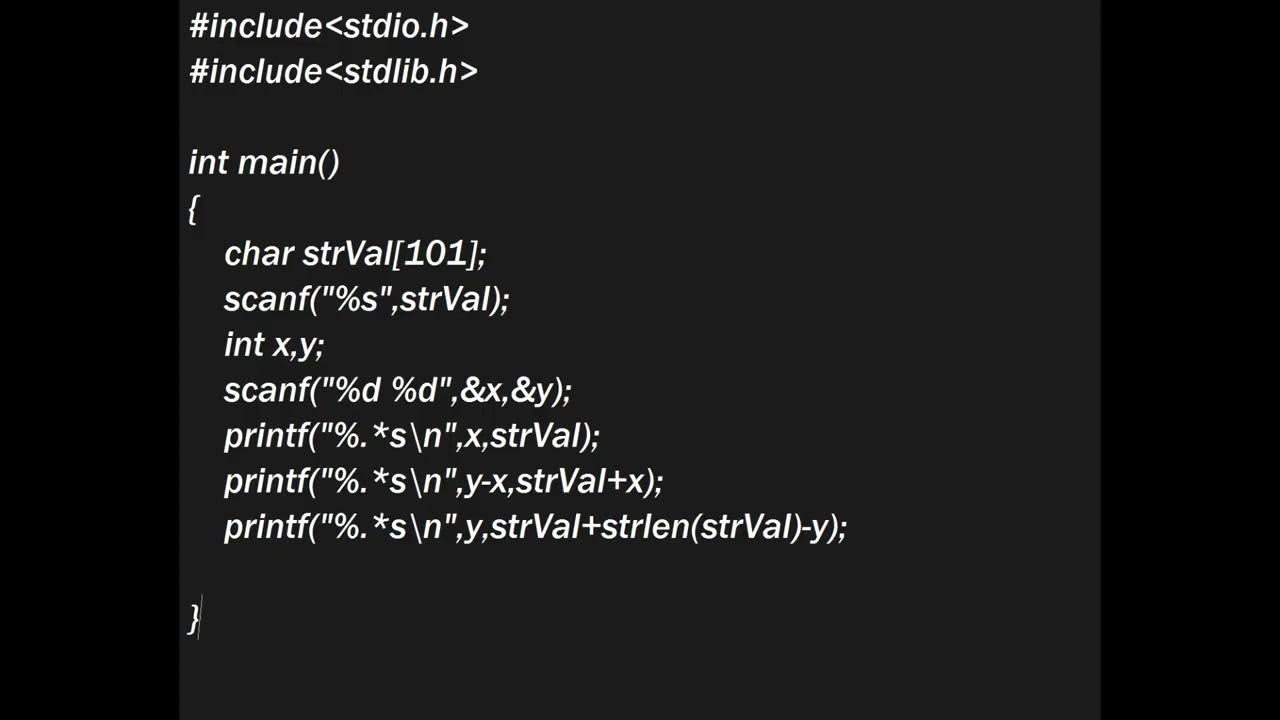Screen dimensions: 1280x720
Task: Click stdio.h inside the first include
Action: [x=396, y=26]
